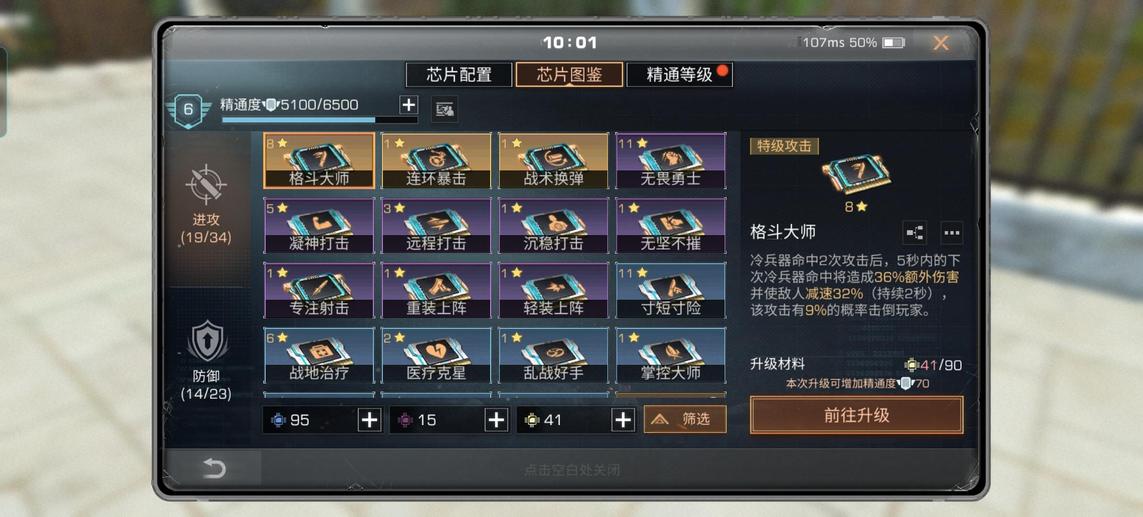Switch to the 芯片配置 tab
The image size is (1143, 517).
point(459,74)
